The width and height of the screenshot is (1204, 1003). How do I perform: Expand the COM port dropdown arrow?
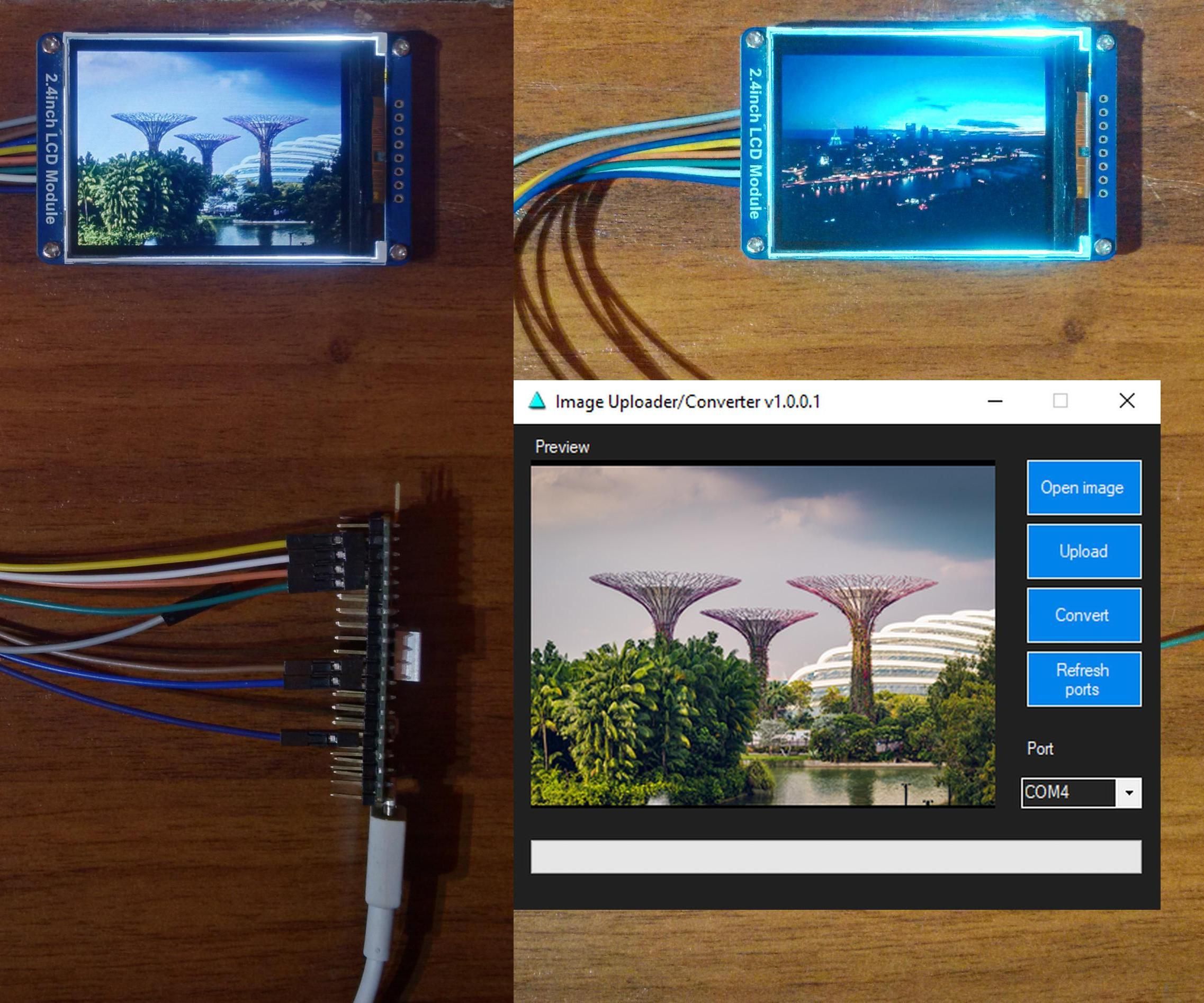pos(1128,793)
